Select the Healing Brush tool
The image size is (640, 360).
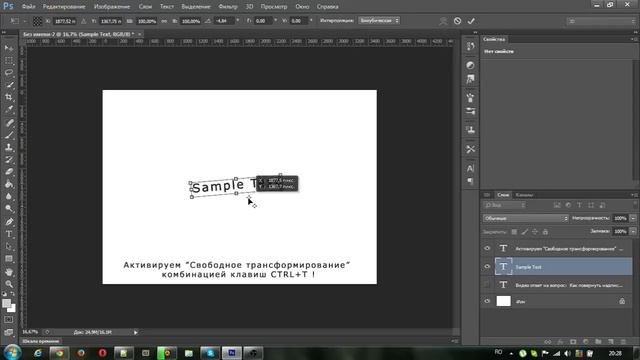9,123
